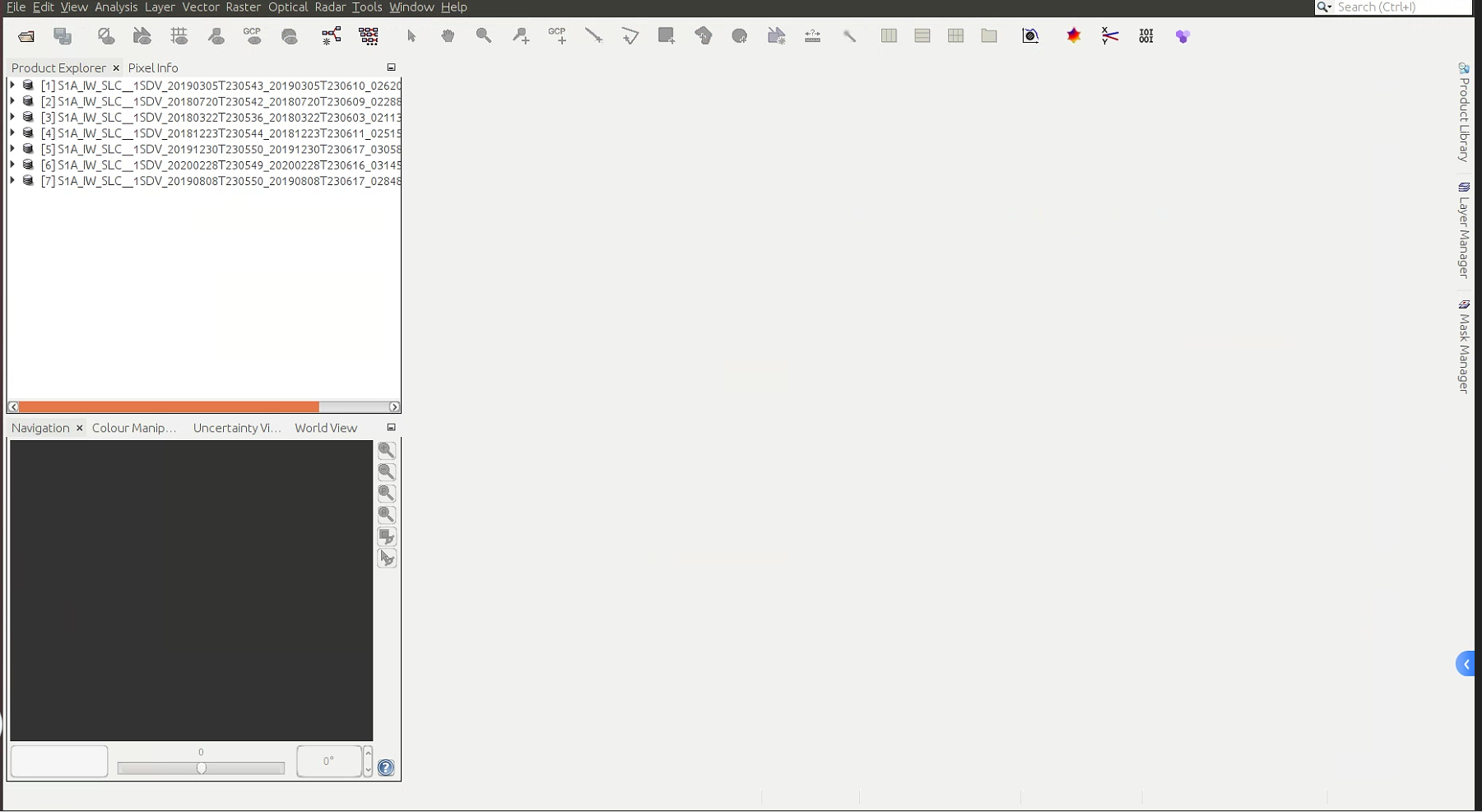1482x812 pixels.
Task: Select the Draw Rectangle tool
Action: pyautogui.click(x=667, y=36)
